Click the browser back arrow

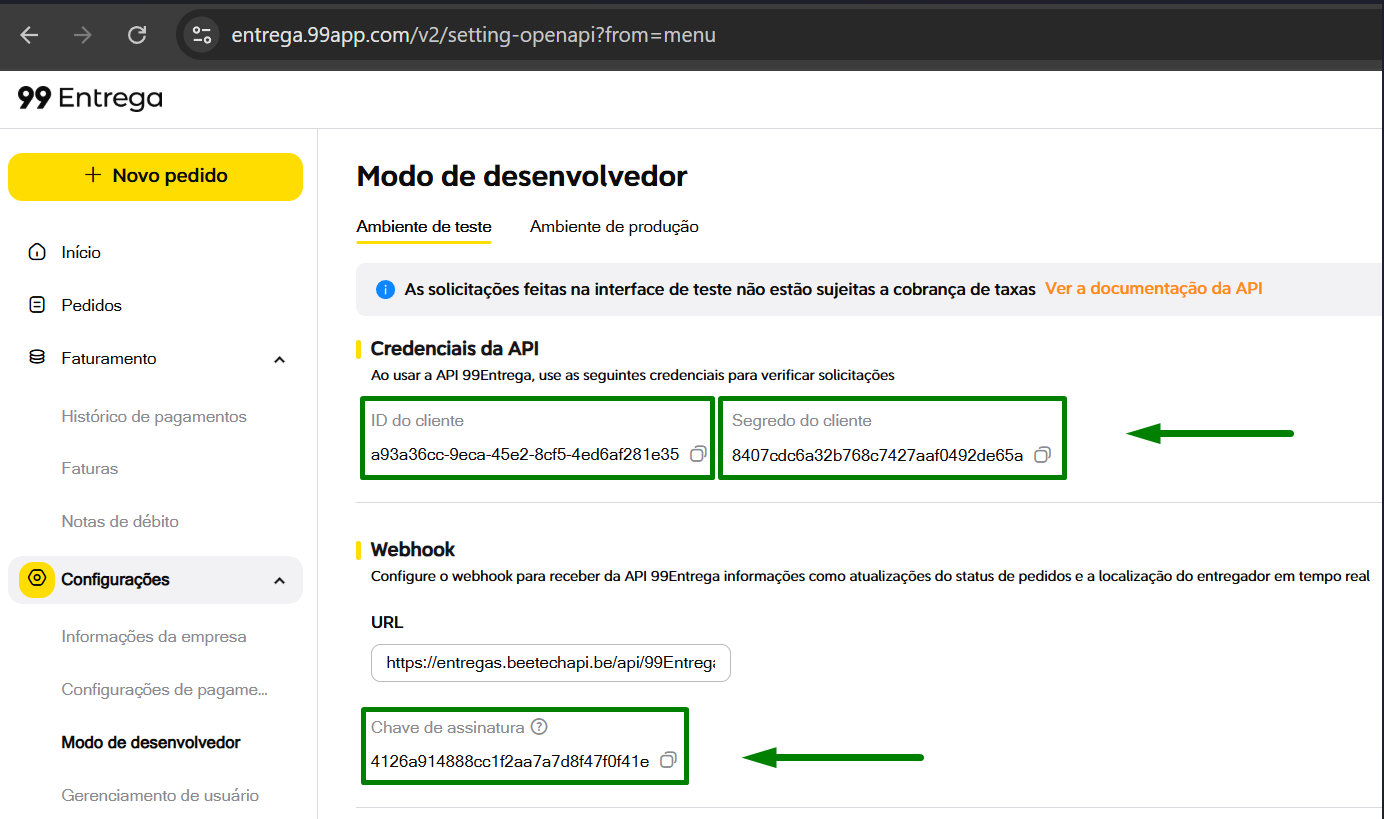pos(29,35)
